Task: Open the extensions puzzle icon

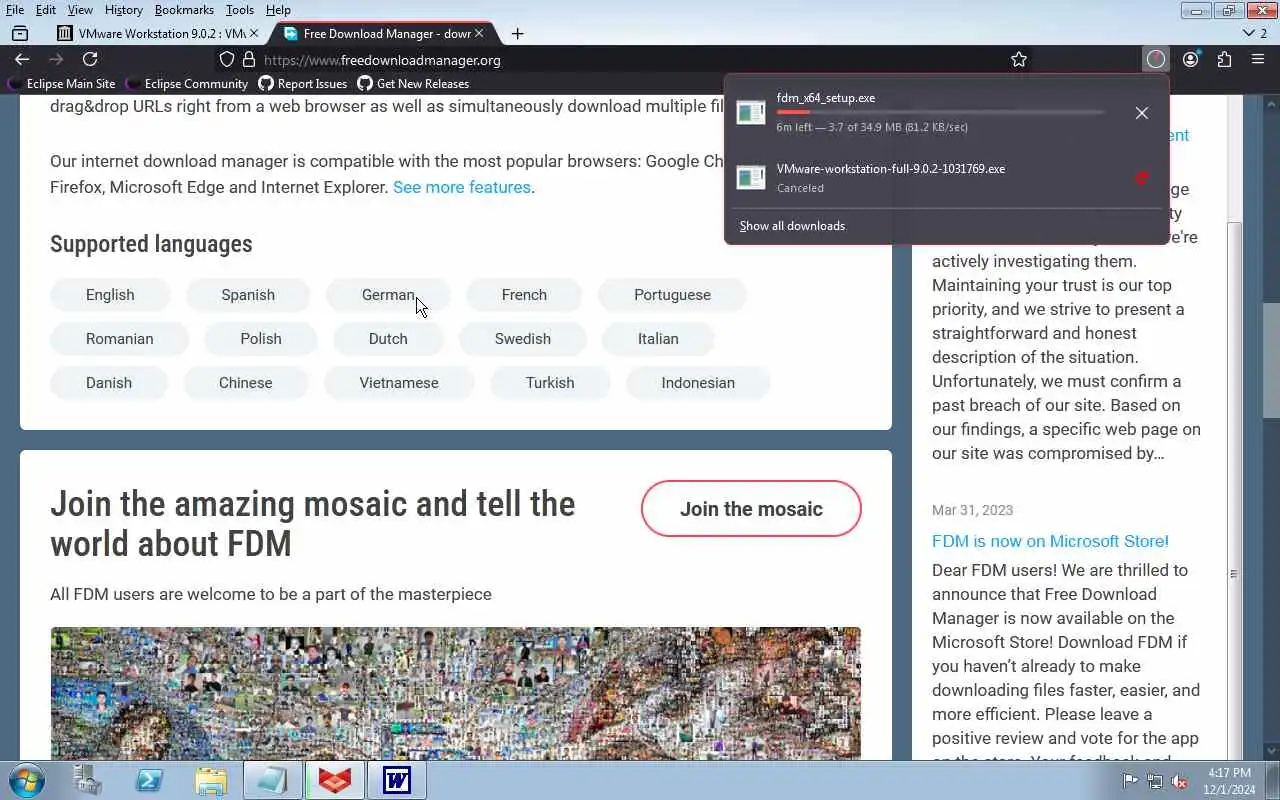Action: 1224,60
